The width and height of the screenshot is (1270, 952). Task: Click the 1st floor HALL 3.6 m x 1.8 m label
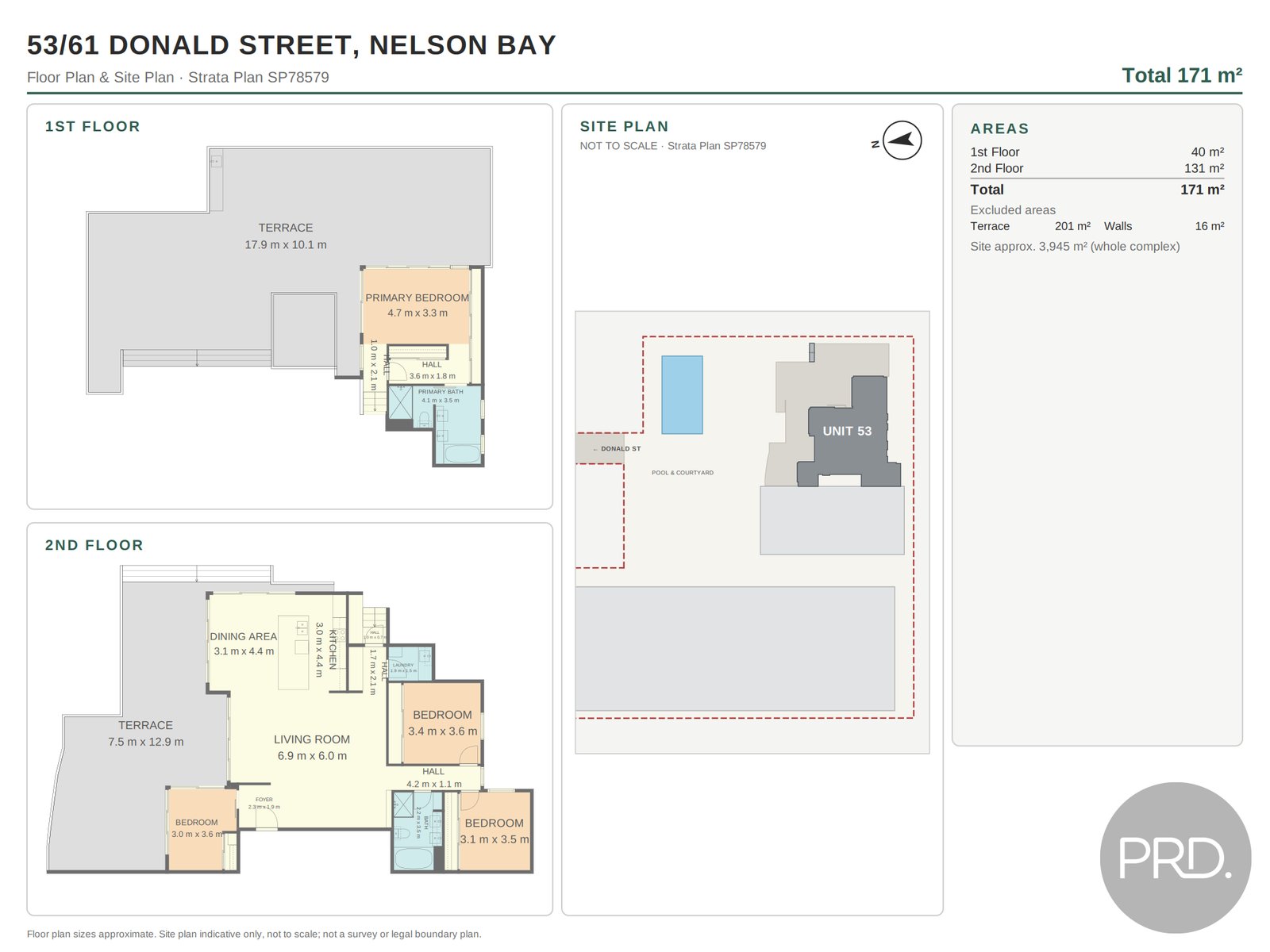(432, 370)
